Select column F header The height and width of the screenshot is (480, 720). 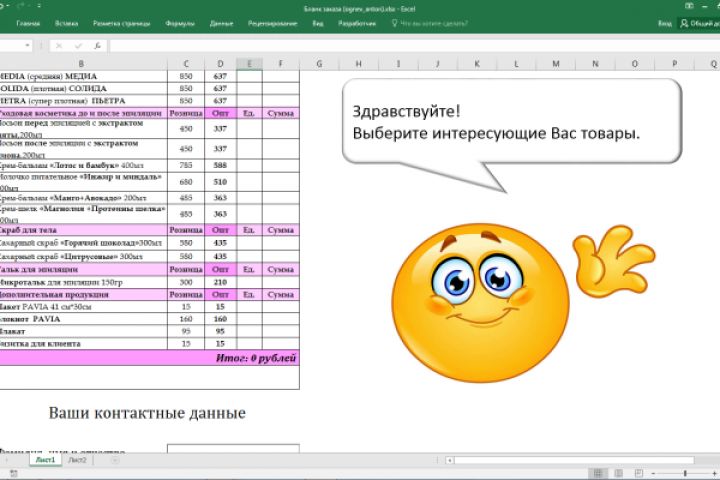(281, 64)
